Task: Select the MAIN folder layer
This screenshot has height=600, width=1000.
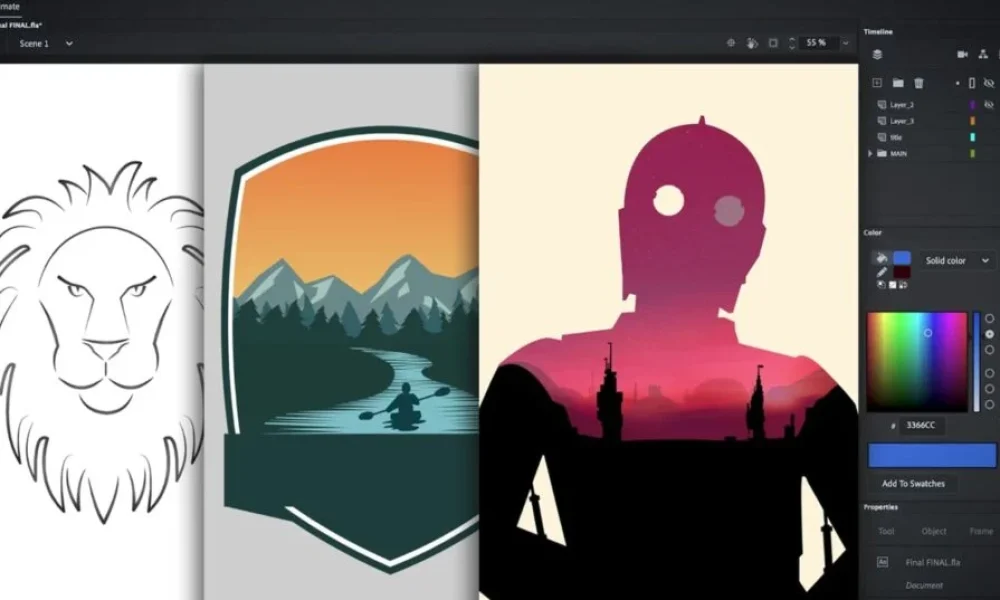Action: (x=899, y=154)
